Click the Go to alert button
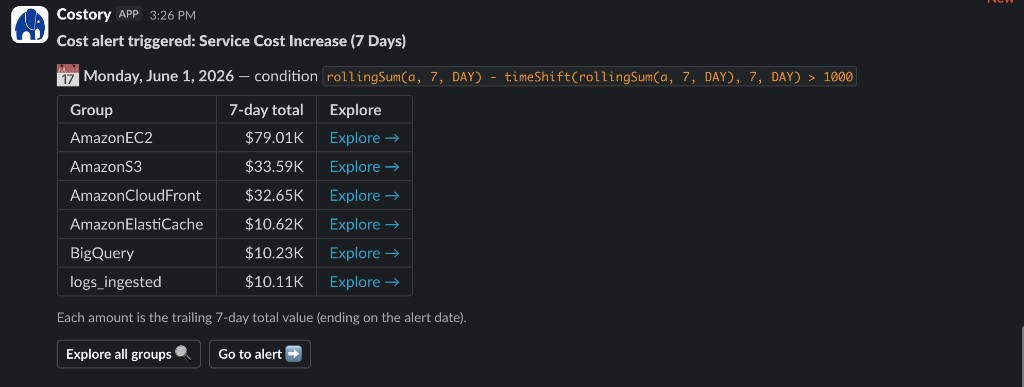The height and width of the screenshot is (387, 1024). point(260,354)
